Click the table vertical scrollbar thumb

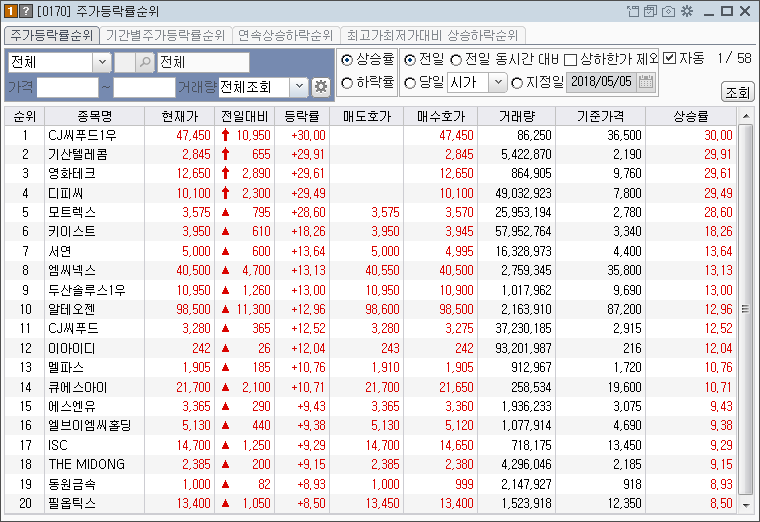[x=745, y=309]
